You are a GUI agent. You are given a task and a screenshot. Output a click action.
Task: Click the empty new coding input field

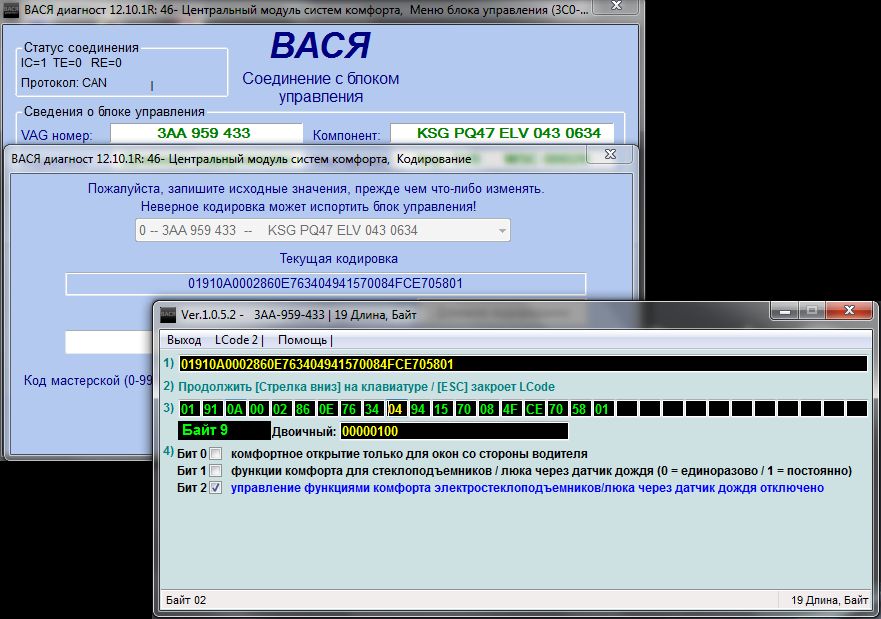(x=109, y=342)
